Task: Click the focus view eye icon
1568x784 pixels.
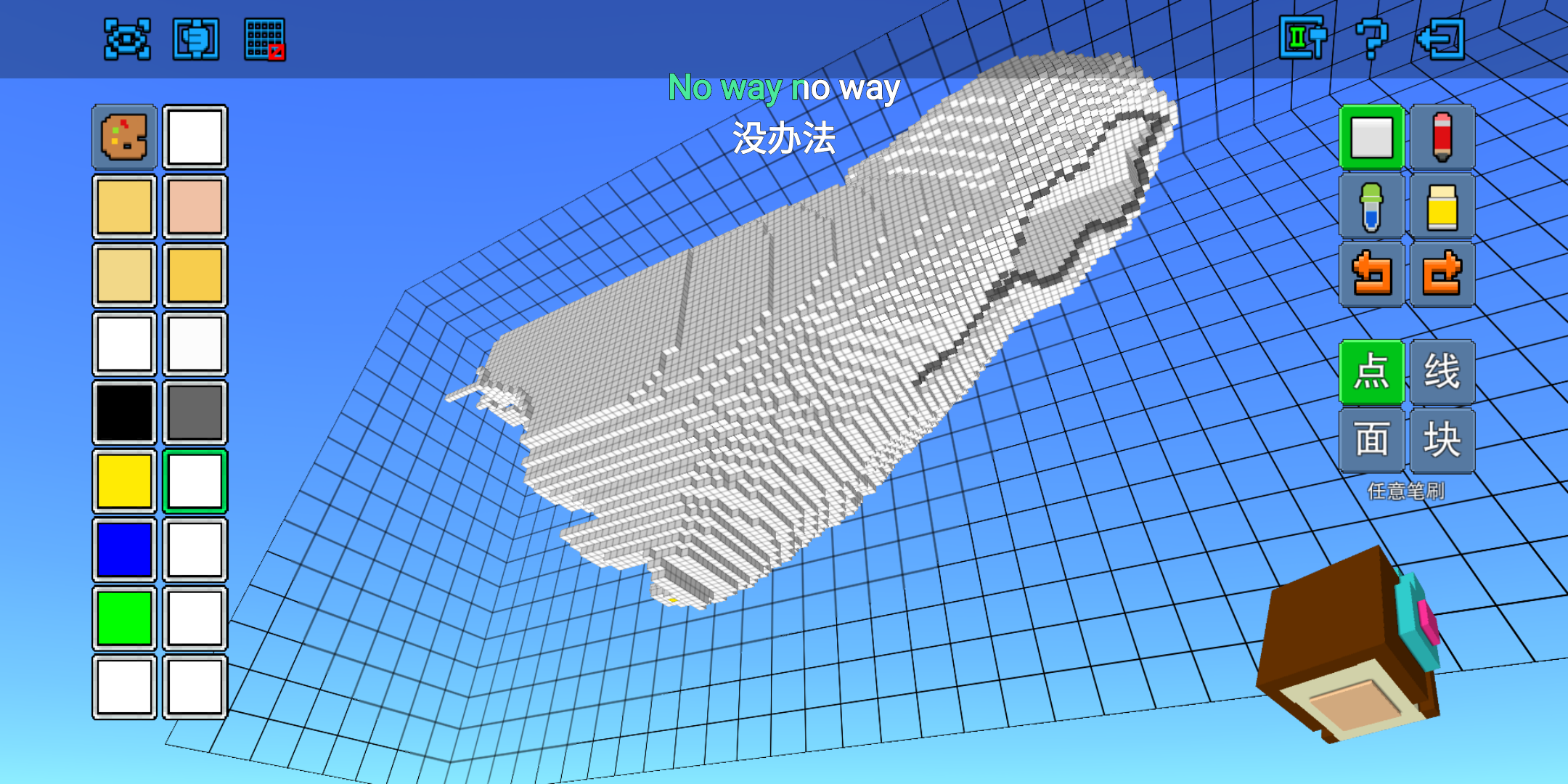Action: click(127, 39)
